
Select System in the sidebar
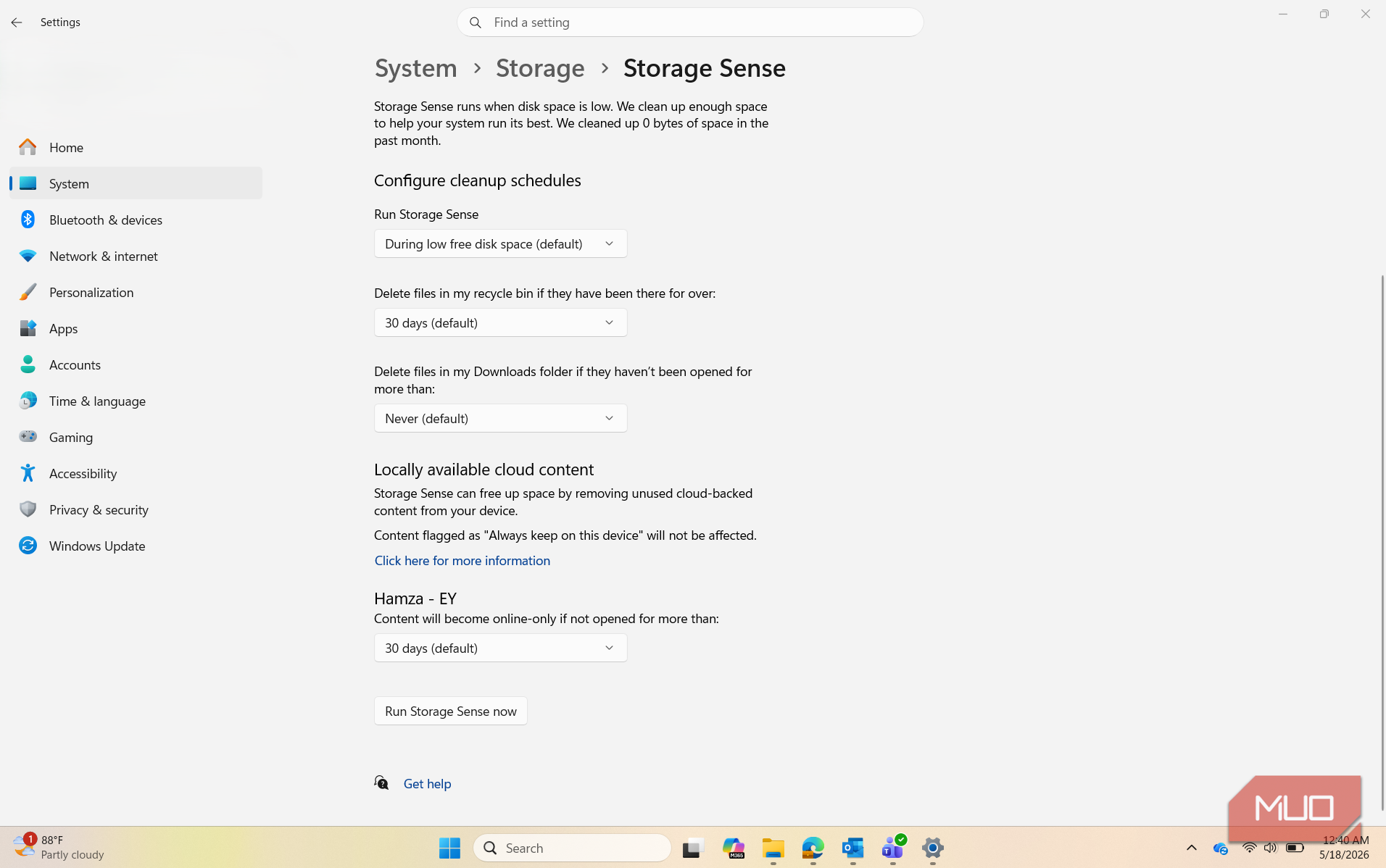coord(136,183)
